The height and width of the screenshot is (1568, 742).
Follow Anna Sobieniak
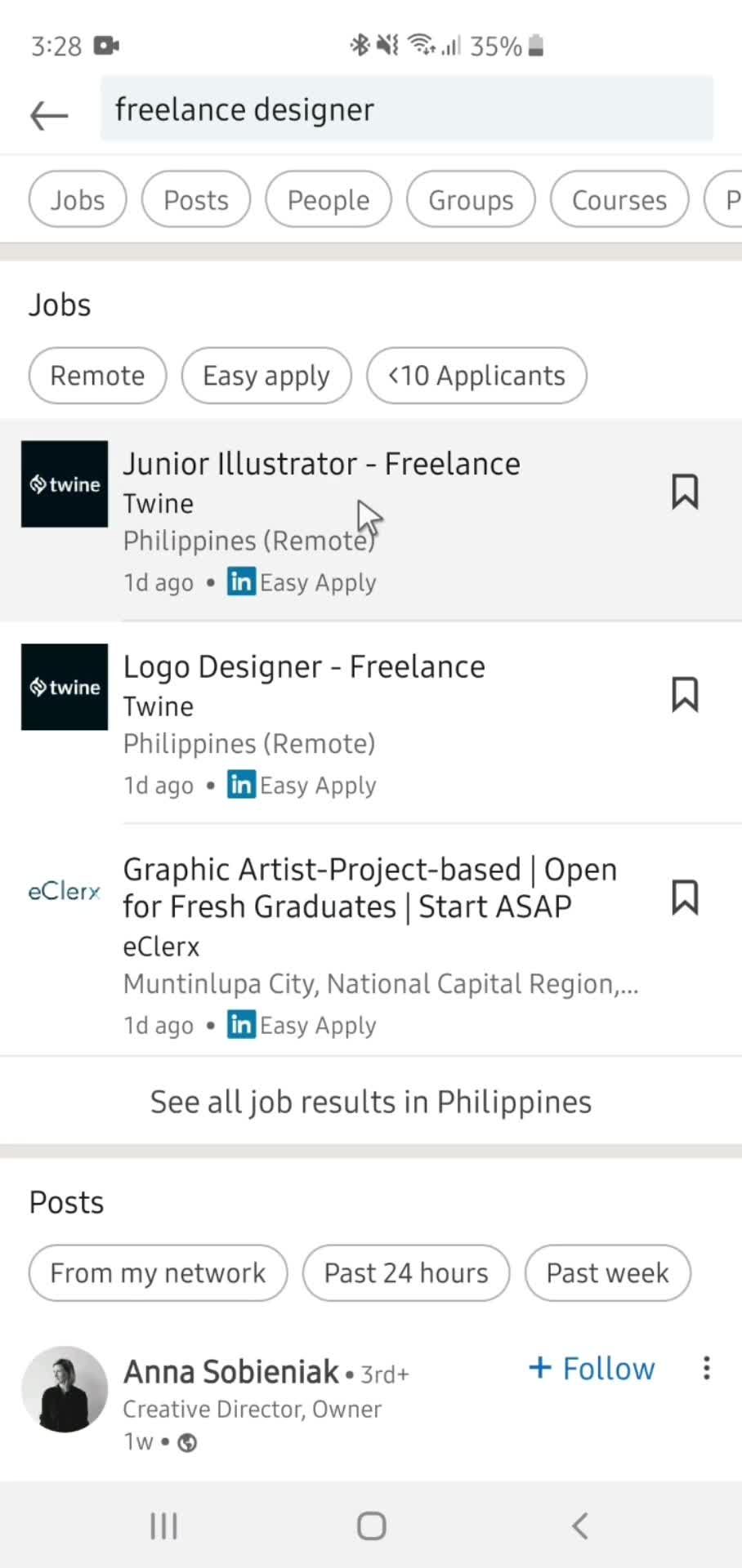tap(592, 1368)
